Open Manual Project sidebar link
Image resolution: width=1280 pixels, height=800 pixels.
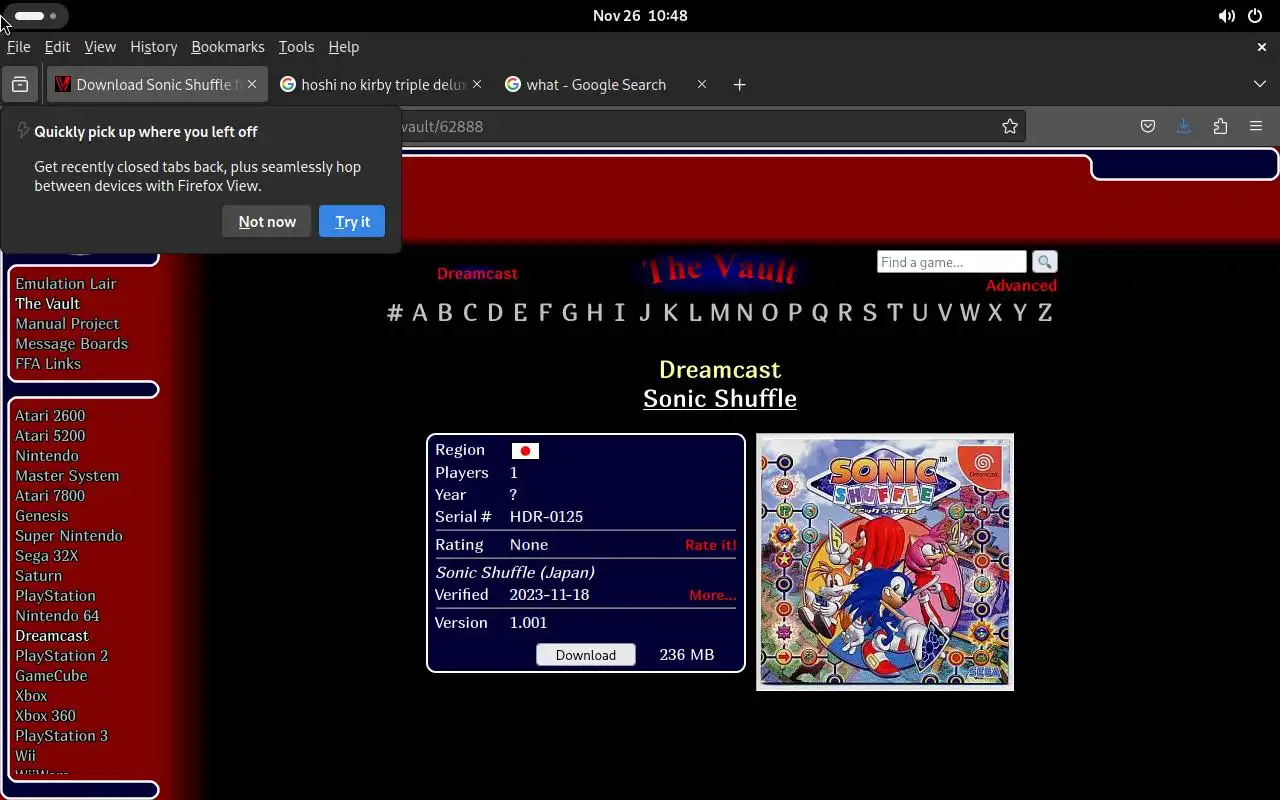67,324
